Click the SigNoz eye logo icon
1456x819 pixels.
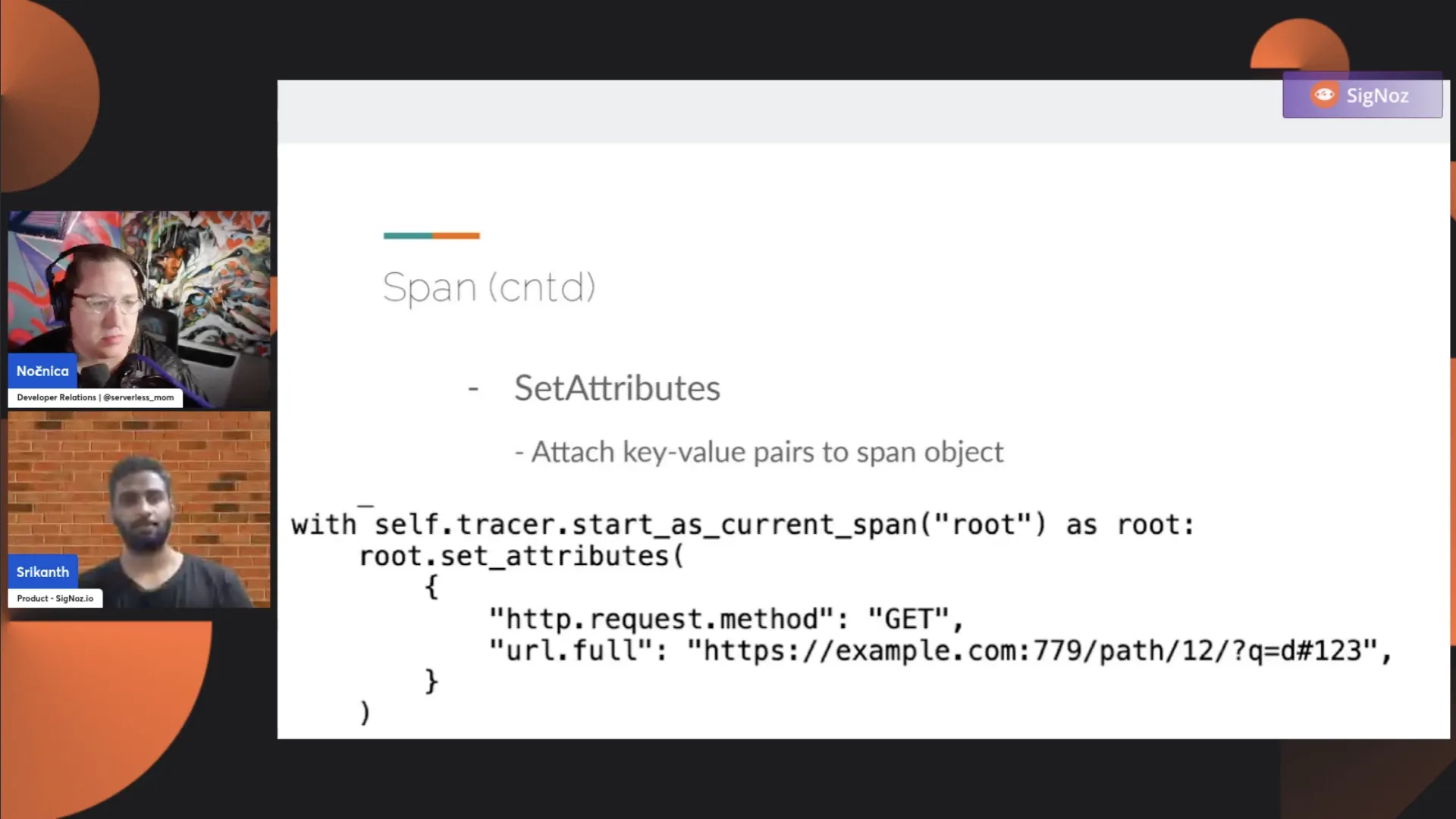pos(1324,95)
